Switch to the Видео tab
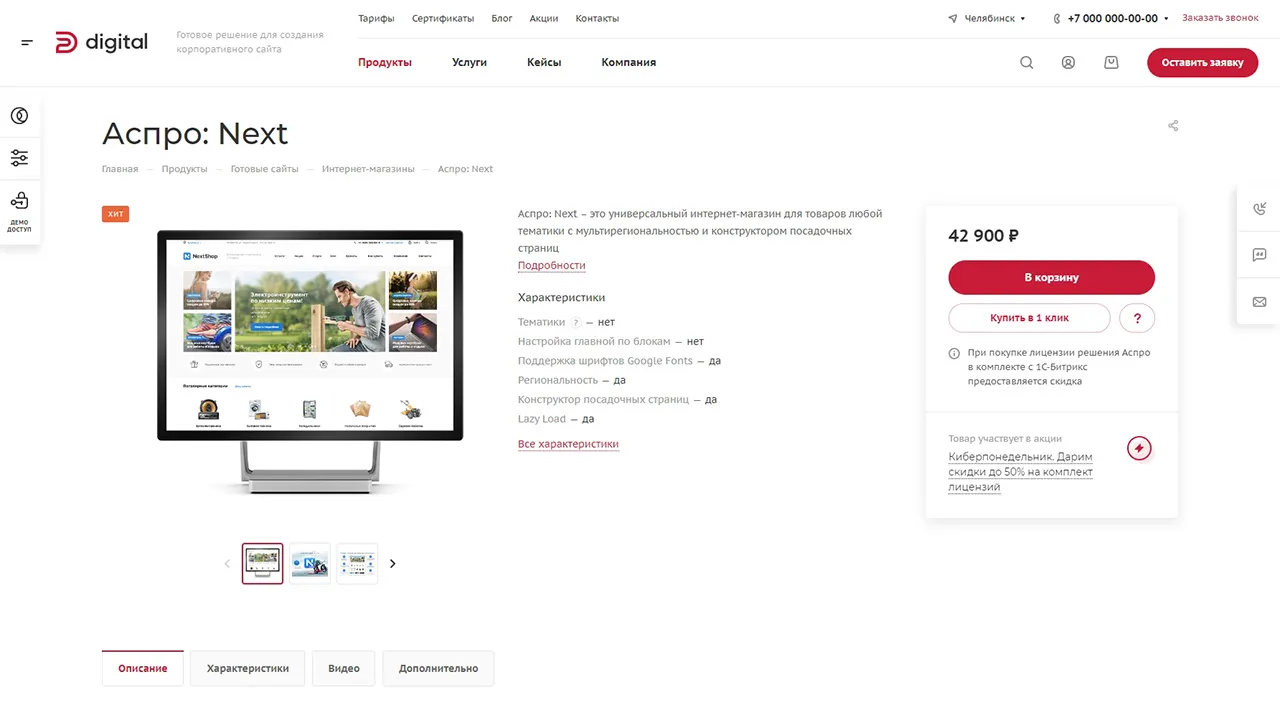The image size is (1280, 720). point(344,668)
